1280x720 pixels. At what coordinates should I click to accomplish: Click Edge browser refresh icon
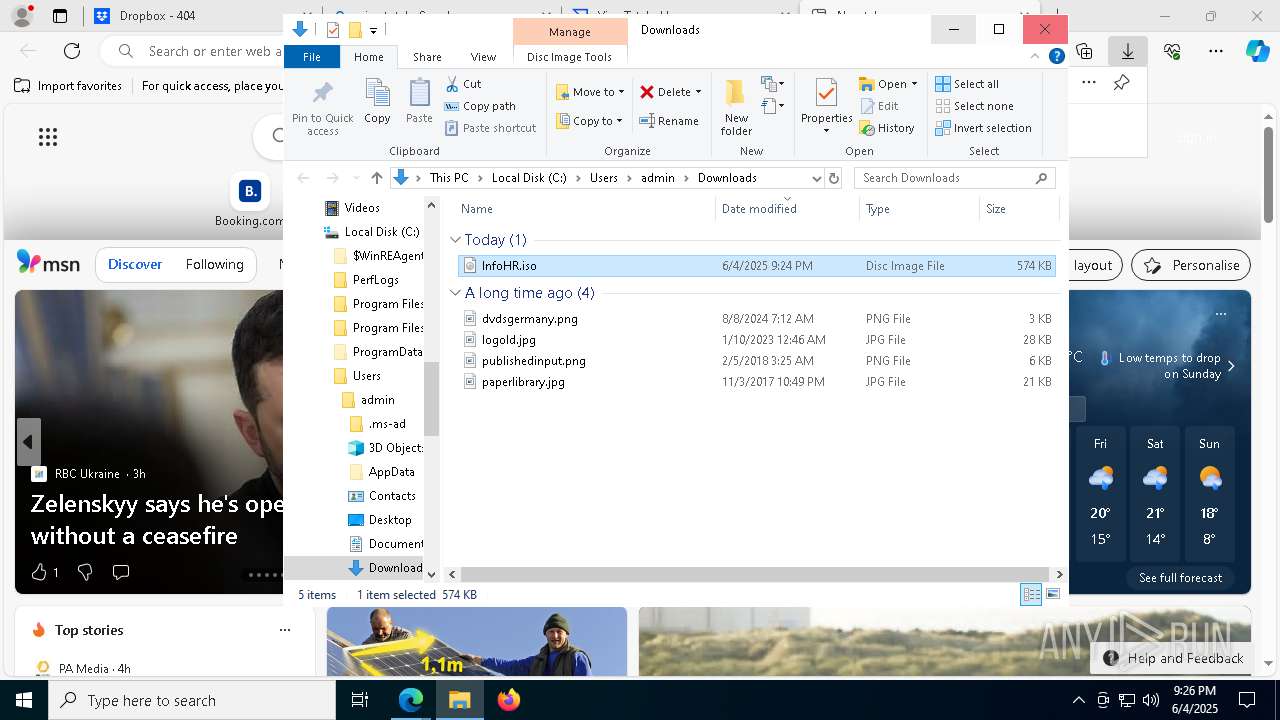(72, 51)
